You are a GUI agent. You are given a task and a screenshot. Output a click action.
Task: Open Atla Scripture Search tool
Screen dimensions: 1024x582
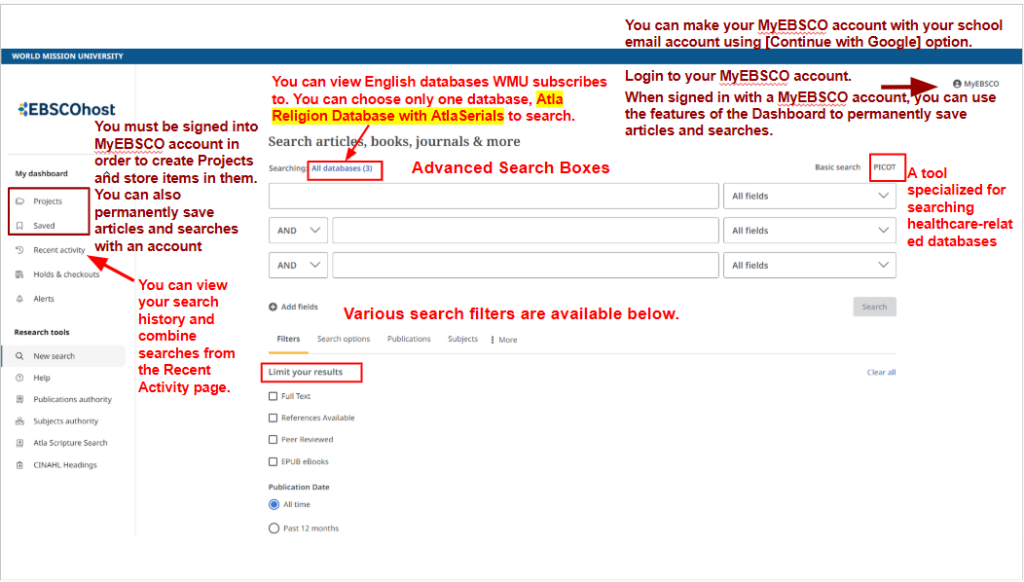pos(71,443)
